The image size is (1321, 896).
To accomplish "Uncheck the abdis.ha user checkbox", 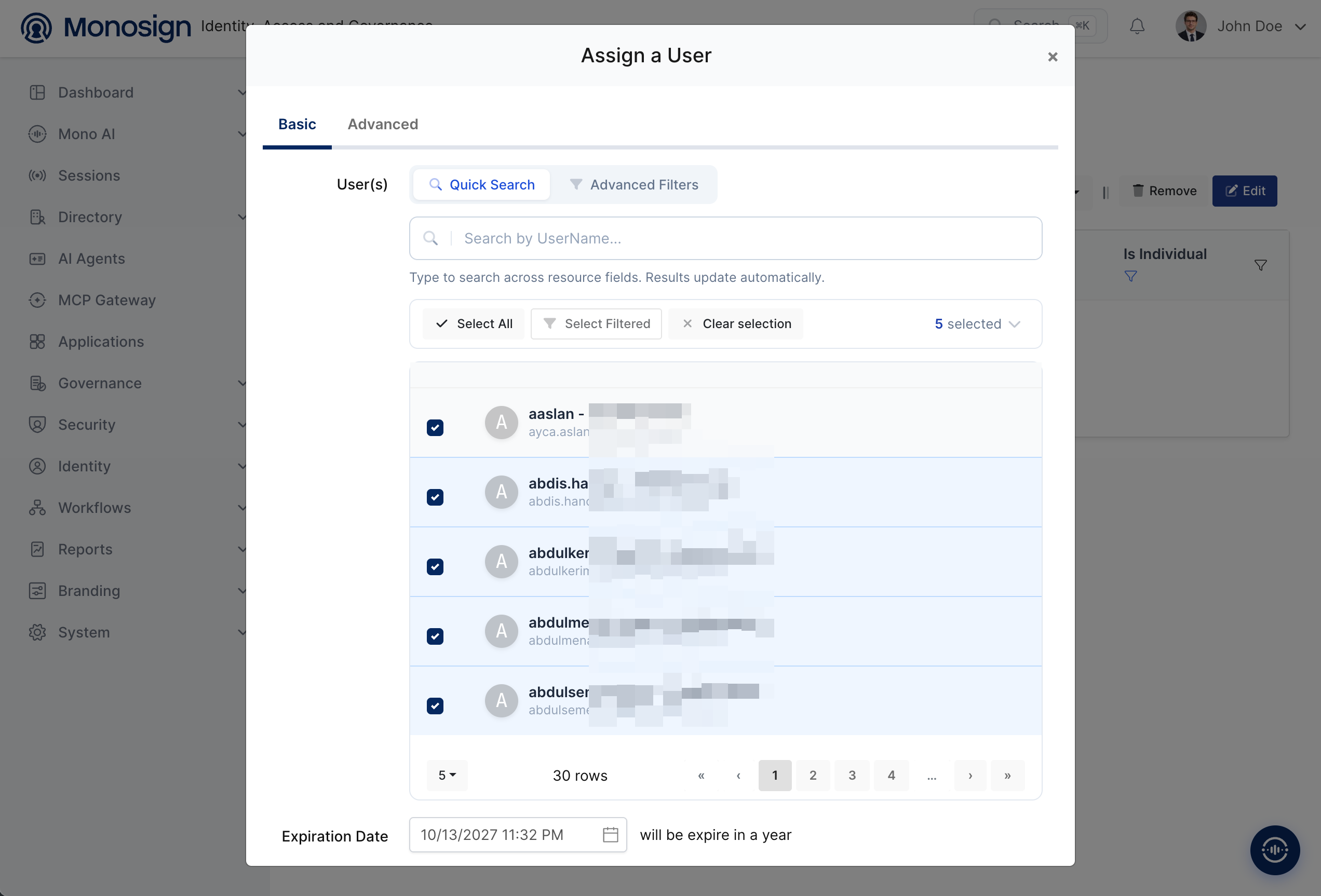I will (x=435, y=497).
